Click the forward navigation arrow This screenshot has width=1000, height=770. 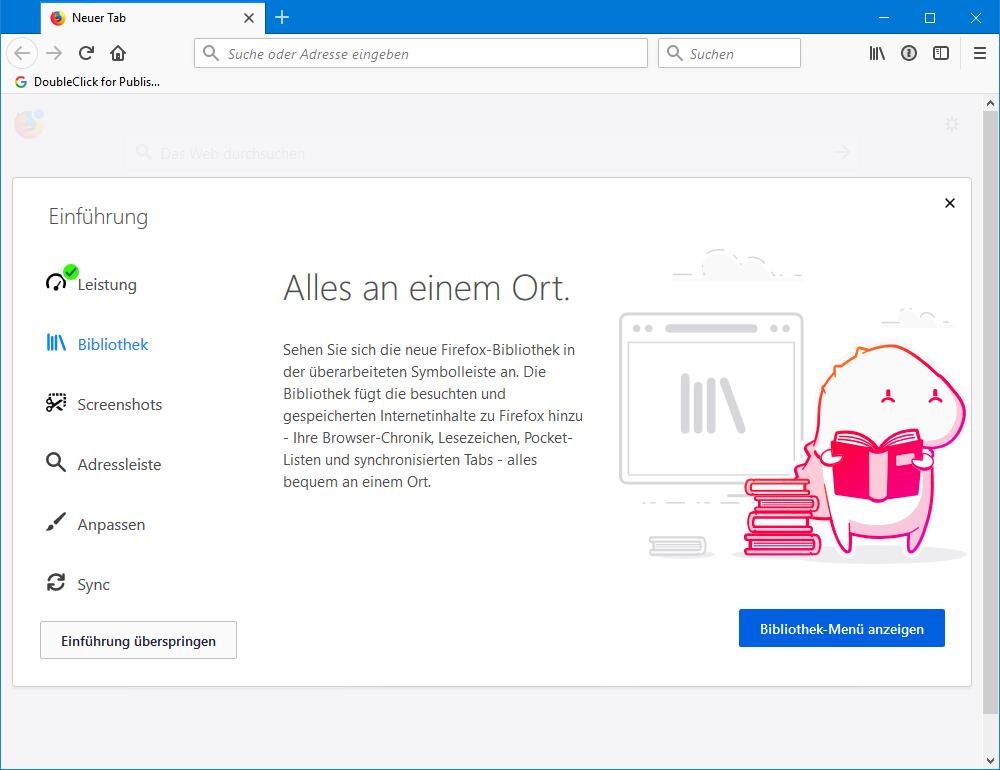[54, 53]
